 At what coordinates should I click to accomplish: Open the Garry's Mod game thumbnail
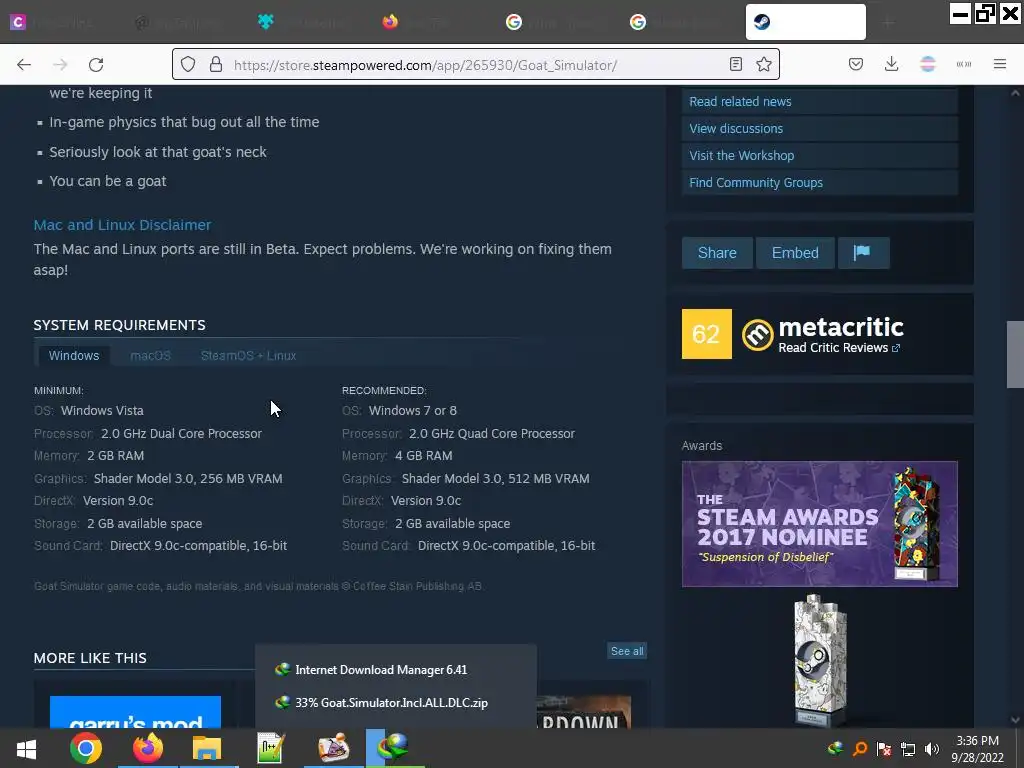pyautogui.click(x=135, y=712)
